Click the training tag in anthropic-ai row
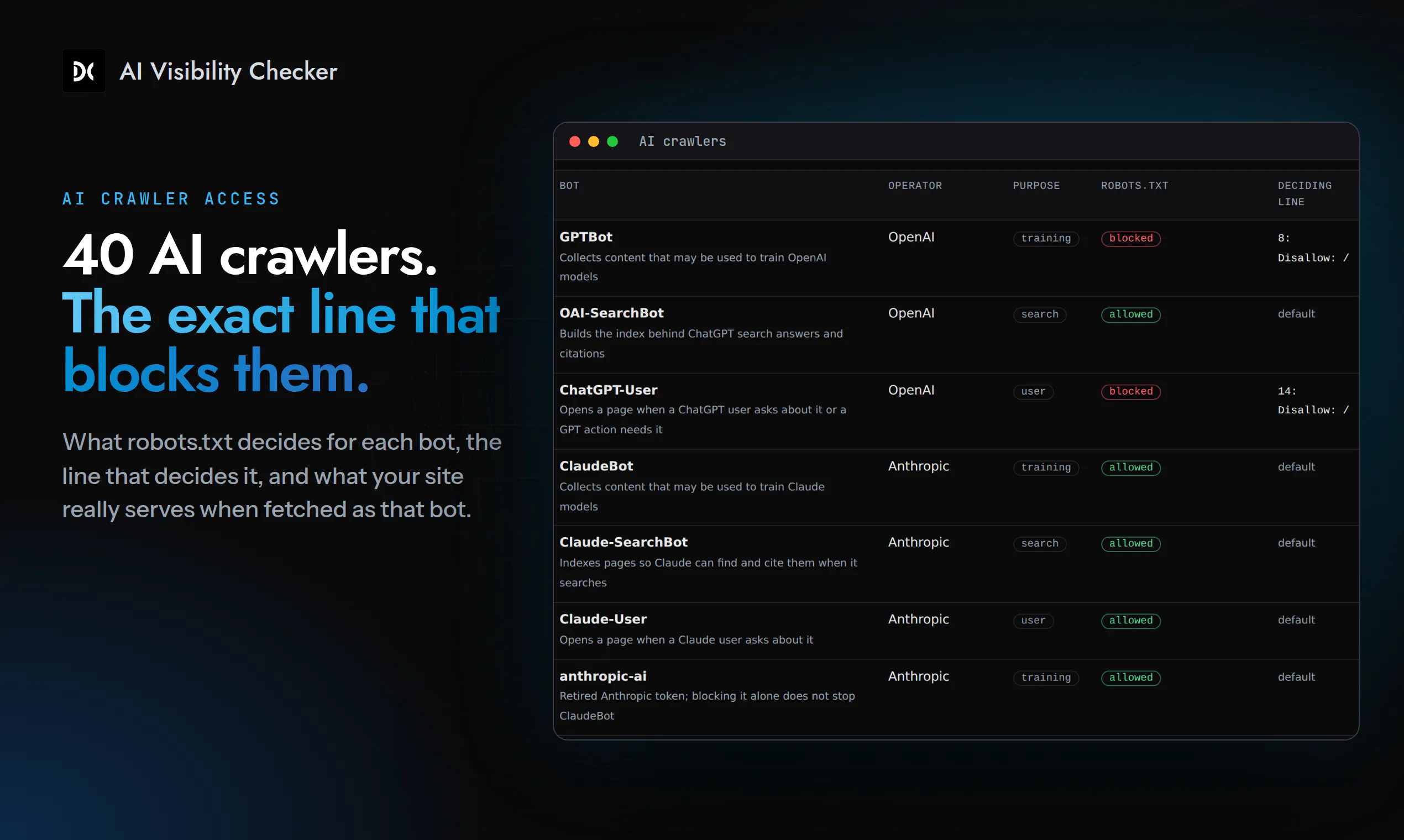Screen dimensions: 1404x840 pos(1046,678)
